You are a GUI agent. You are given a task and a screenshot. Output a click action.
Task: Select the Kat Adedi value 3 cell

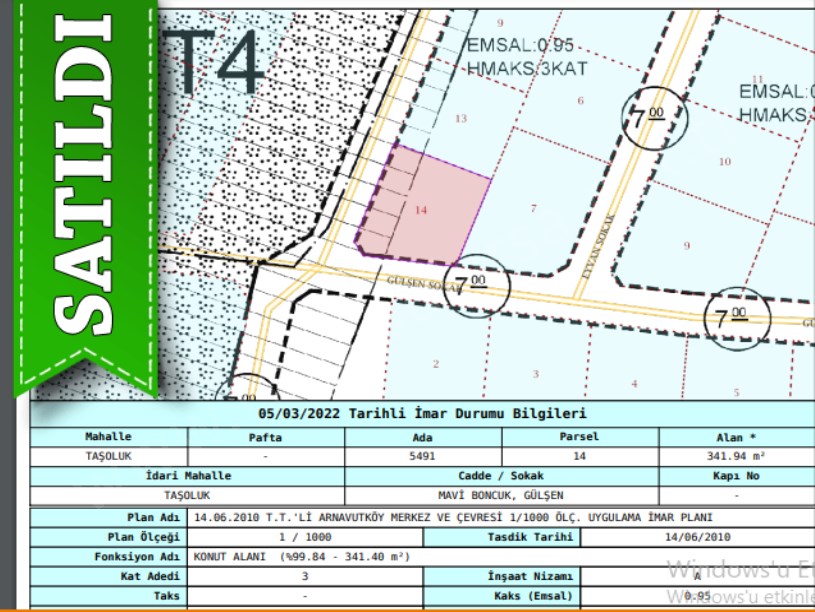[305, 576]
